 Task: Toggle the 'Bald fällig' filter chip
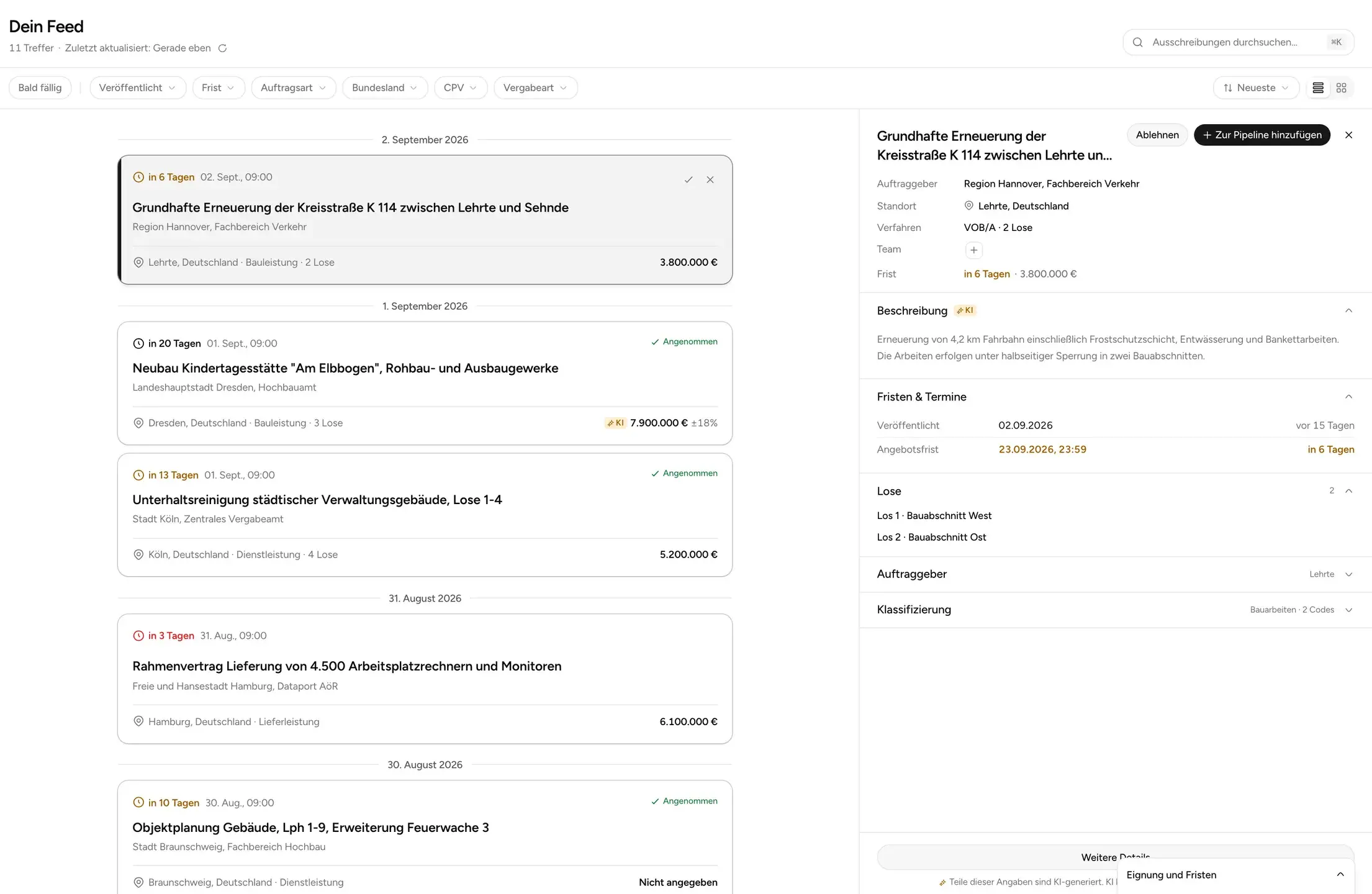40,88
